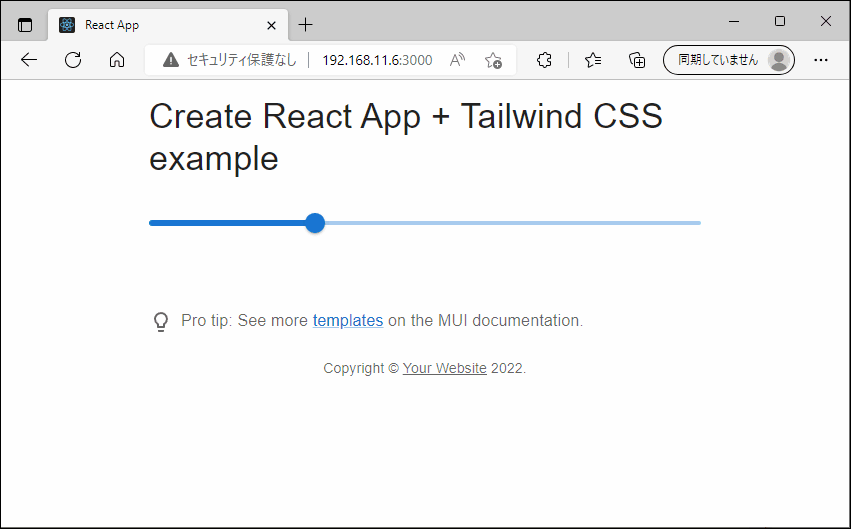Close the React App tab

point(271,25)
